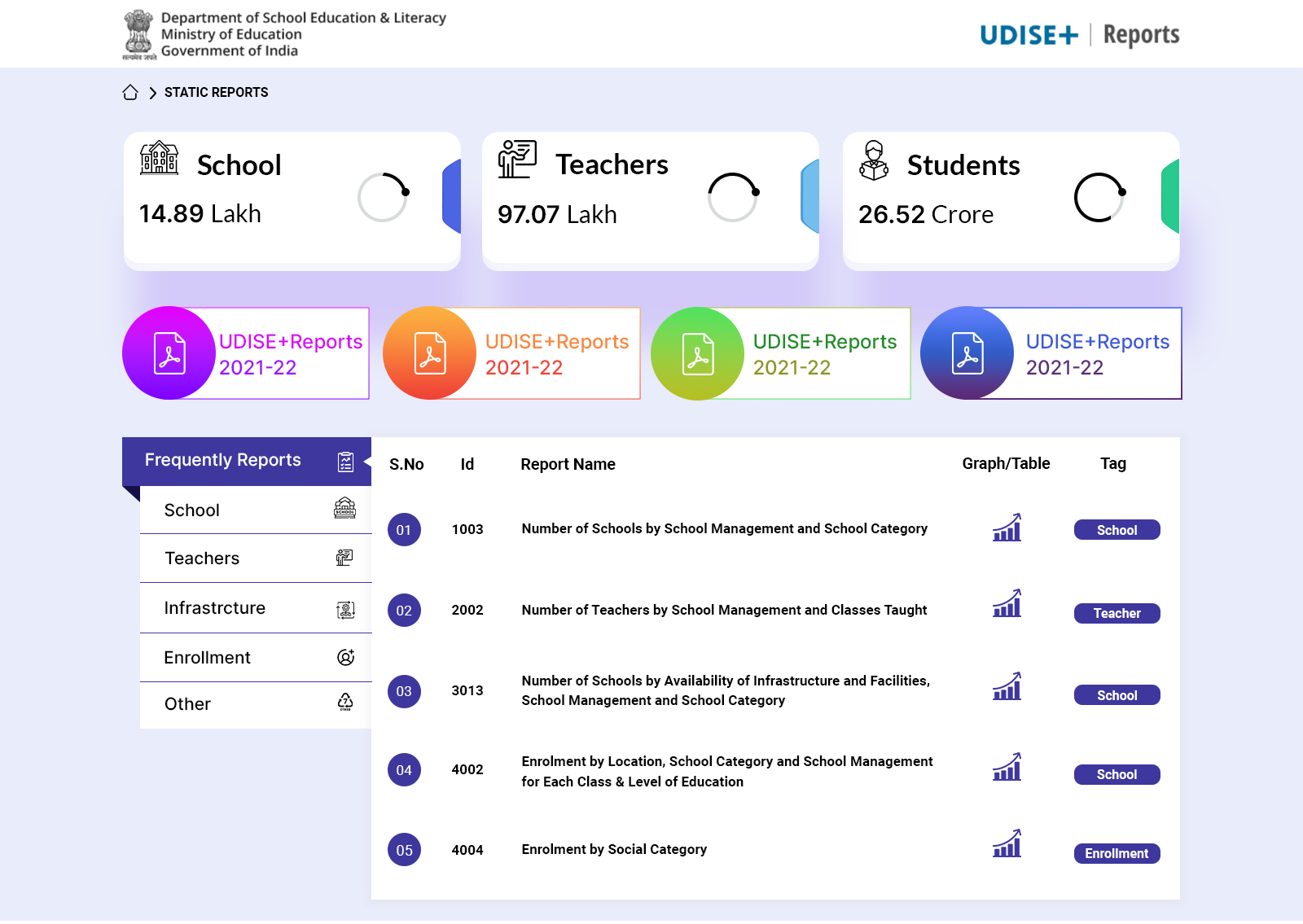
Task: Click the home icon in breadcrumb
Action: tap(130, 92)
